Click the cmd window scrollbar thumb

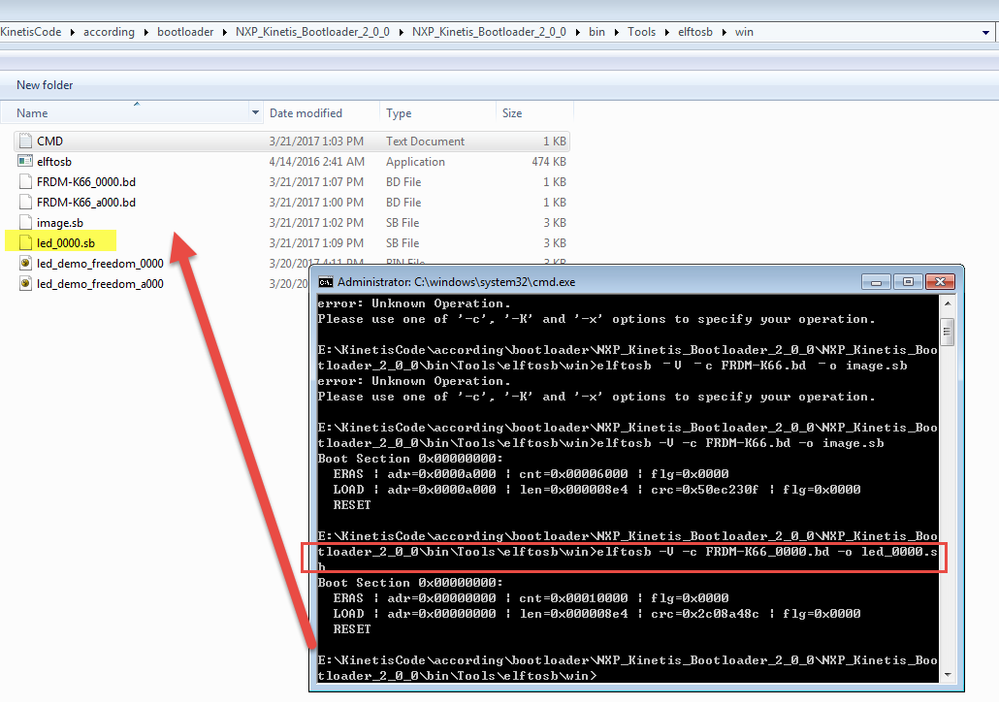(947, 331)
